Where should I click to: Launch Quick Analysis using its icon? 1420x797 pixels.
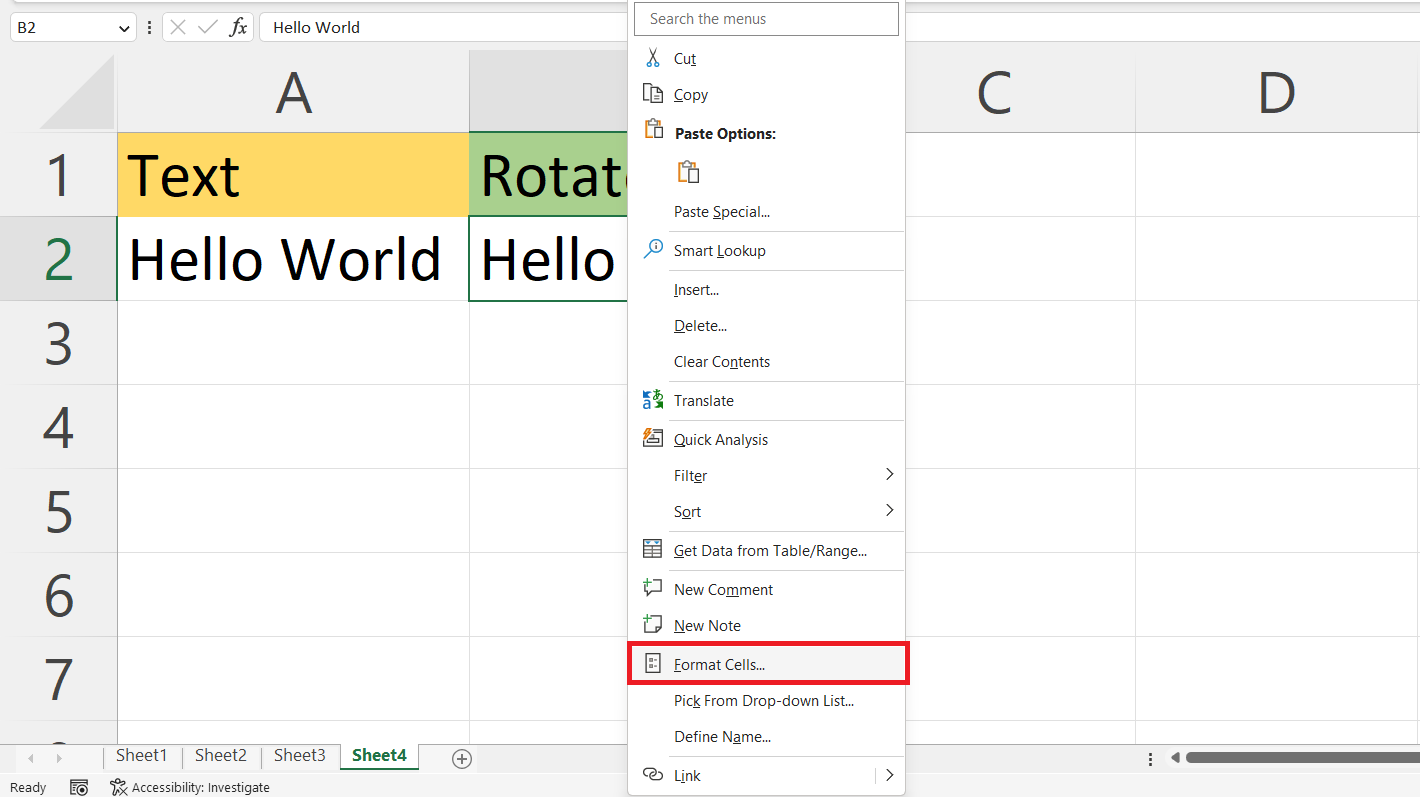point(654,437)
